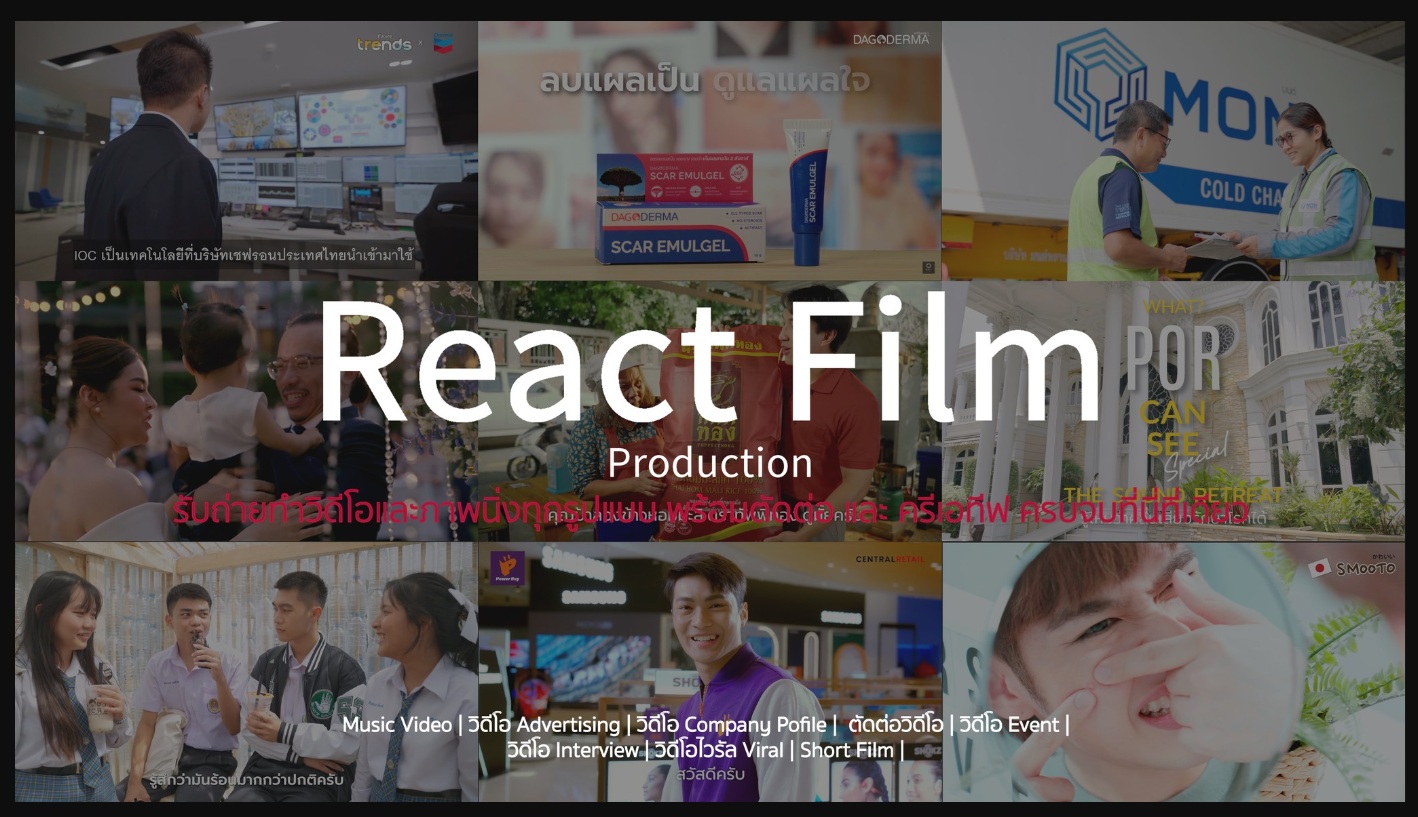
Task: Click the trends logo in first thumbnail
Action: point(384,44)
